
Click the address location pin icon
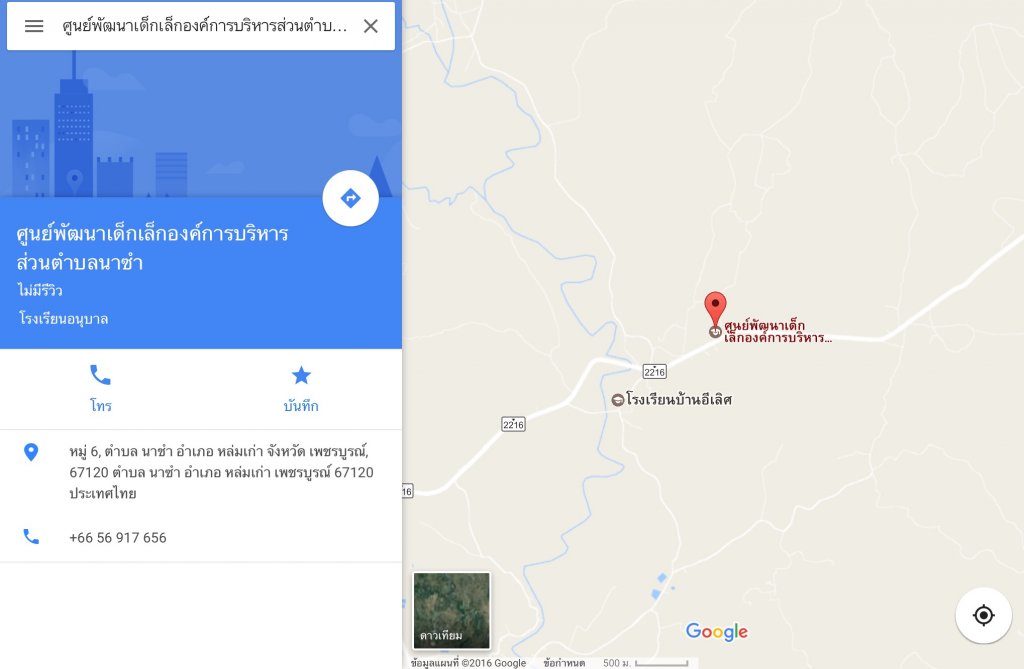pos(31,452)
